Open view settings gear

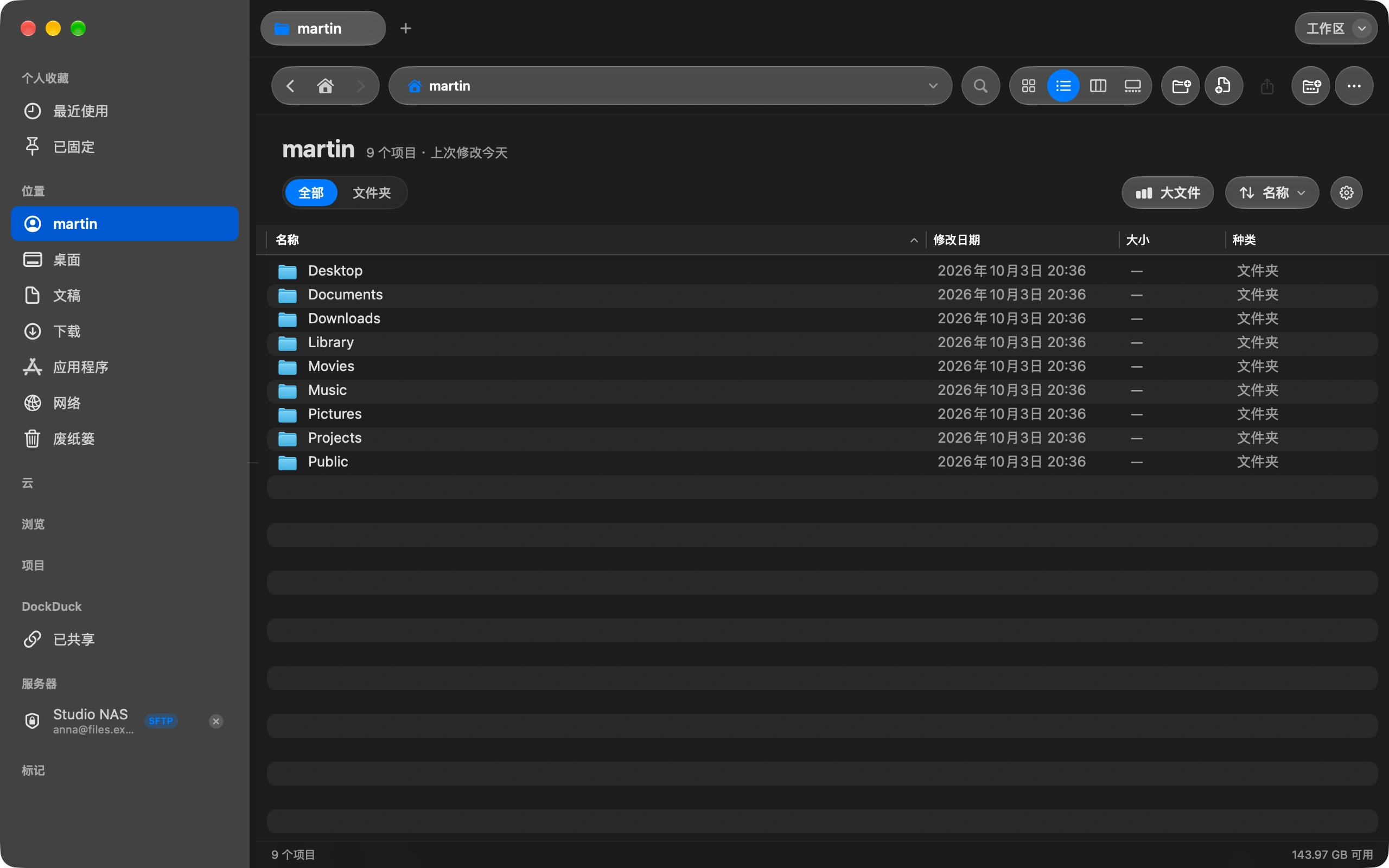[1347, 193]
